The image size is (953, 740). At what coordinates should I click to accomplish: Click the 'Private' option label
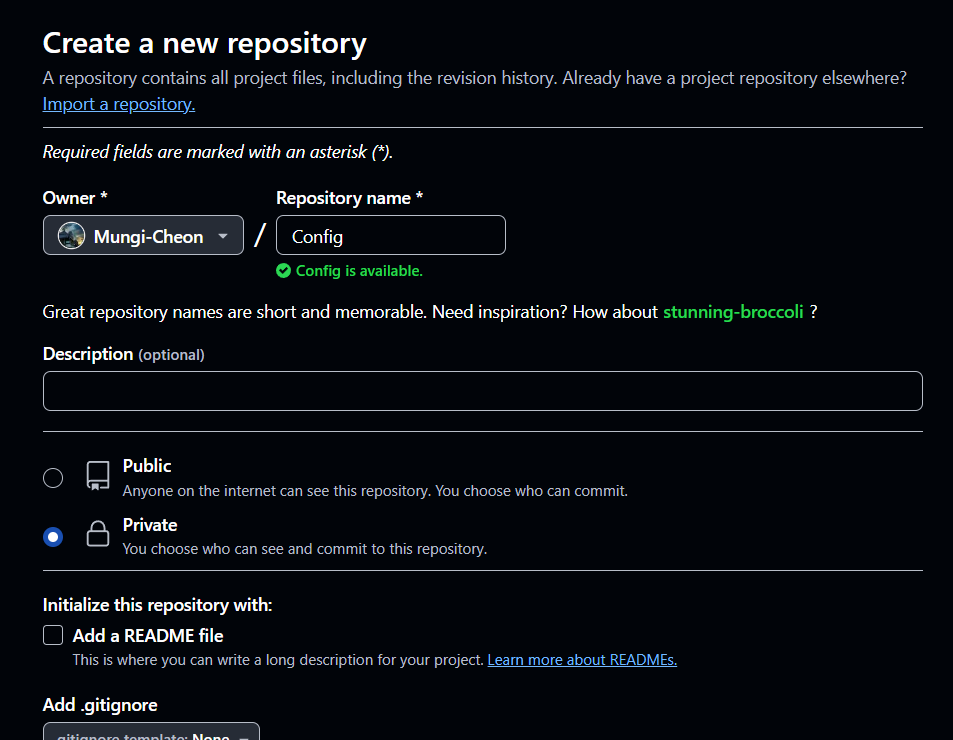[x=150, y=525]
